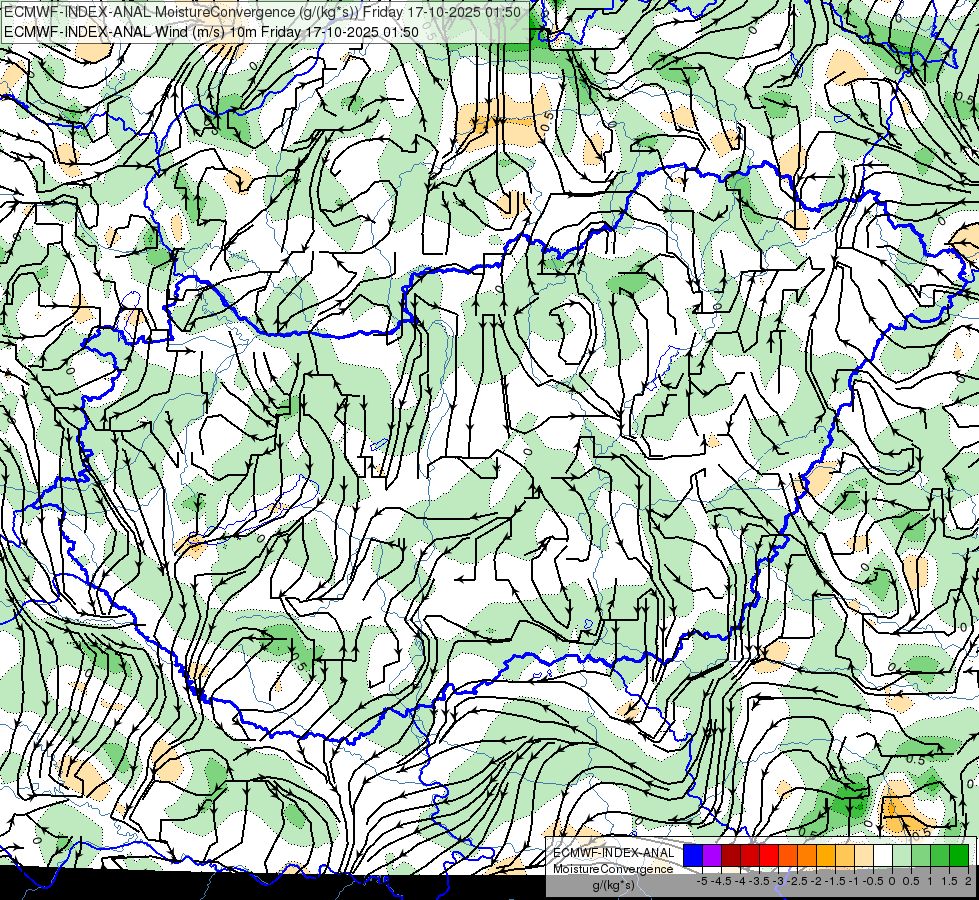The image size is (979, 900).
Task: Click the 1 legend tick label
Action: click(x=930, y=881)
